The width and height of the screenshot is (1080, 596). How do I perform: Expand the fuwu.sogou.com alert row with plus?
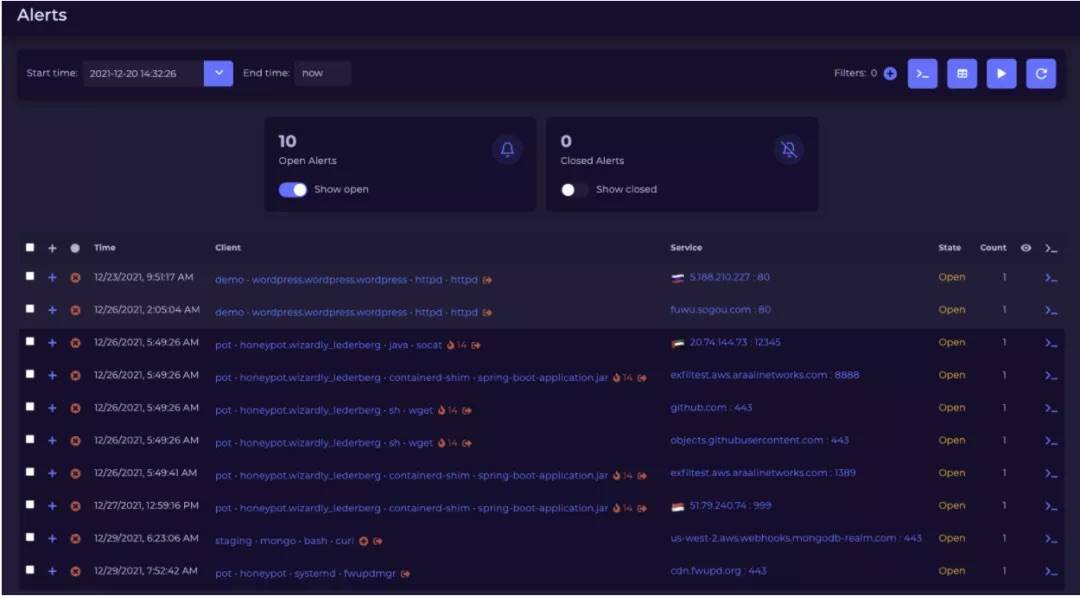point(52,310)
